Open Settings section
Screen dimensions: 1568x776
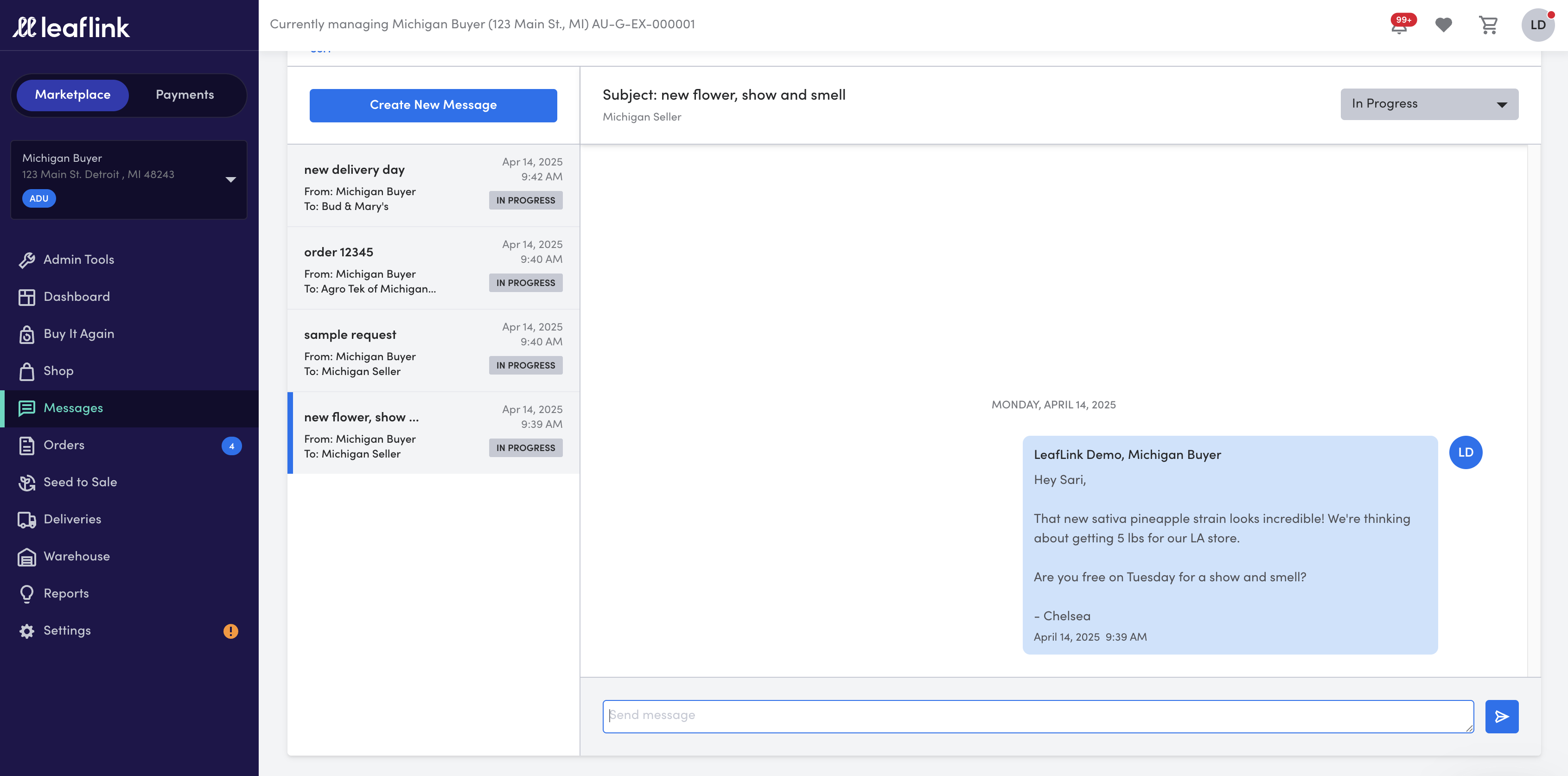click(129, 631)
